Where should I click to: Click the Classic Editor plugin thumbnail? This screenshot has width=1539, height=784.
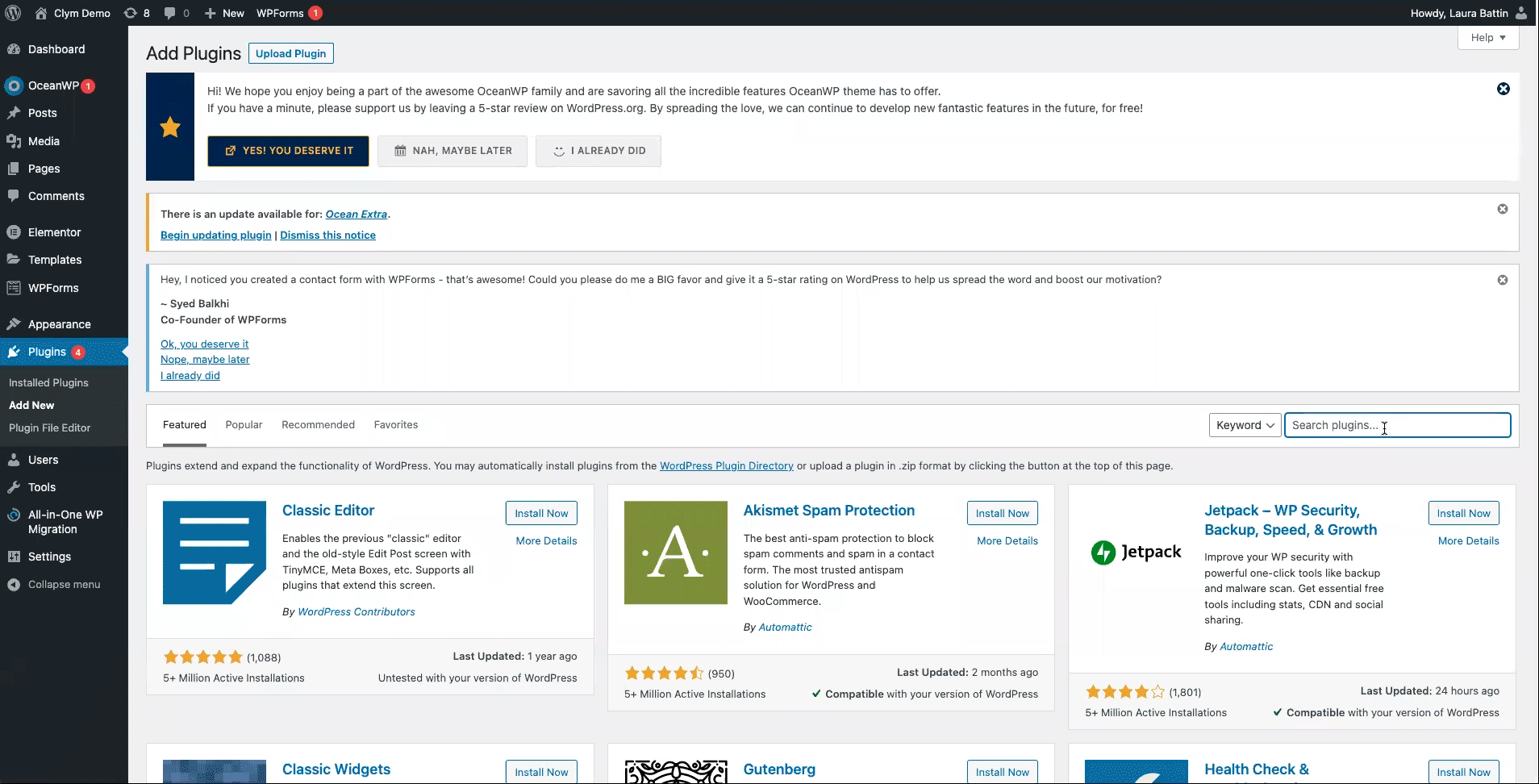215,553
